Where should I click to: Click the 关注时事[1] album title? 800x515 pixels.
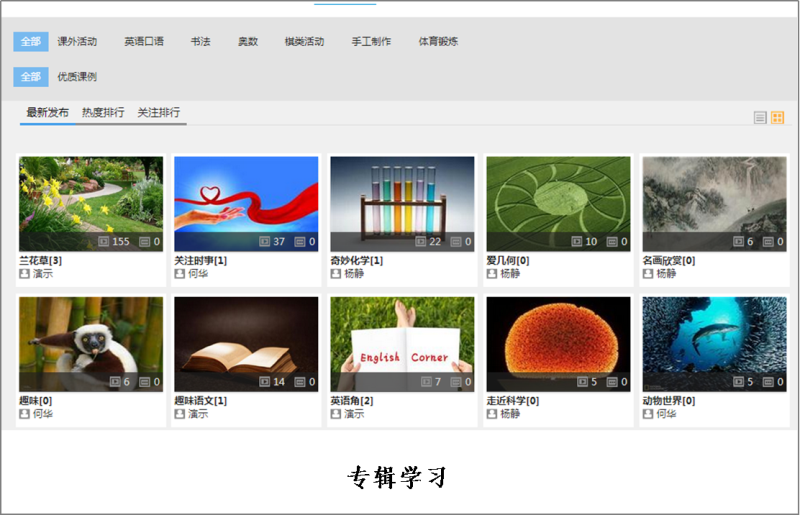(201, 260)
